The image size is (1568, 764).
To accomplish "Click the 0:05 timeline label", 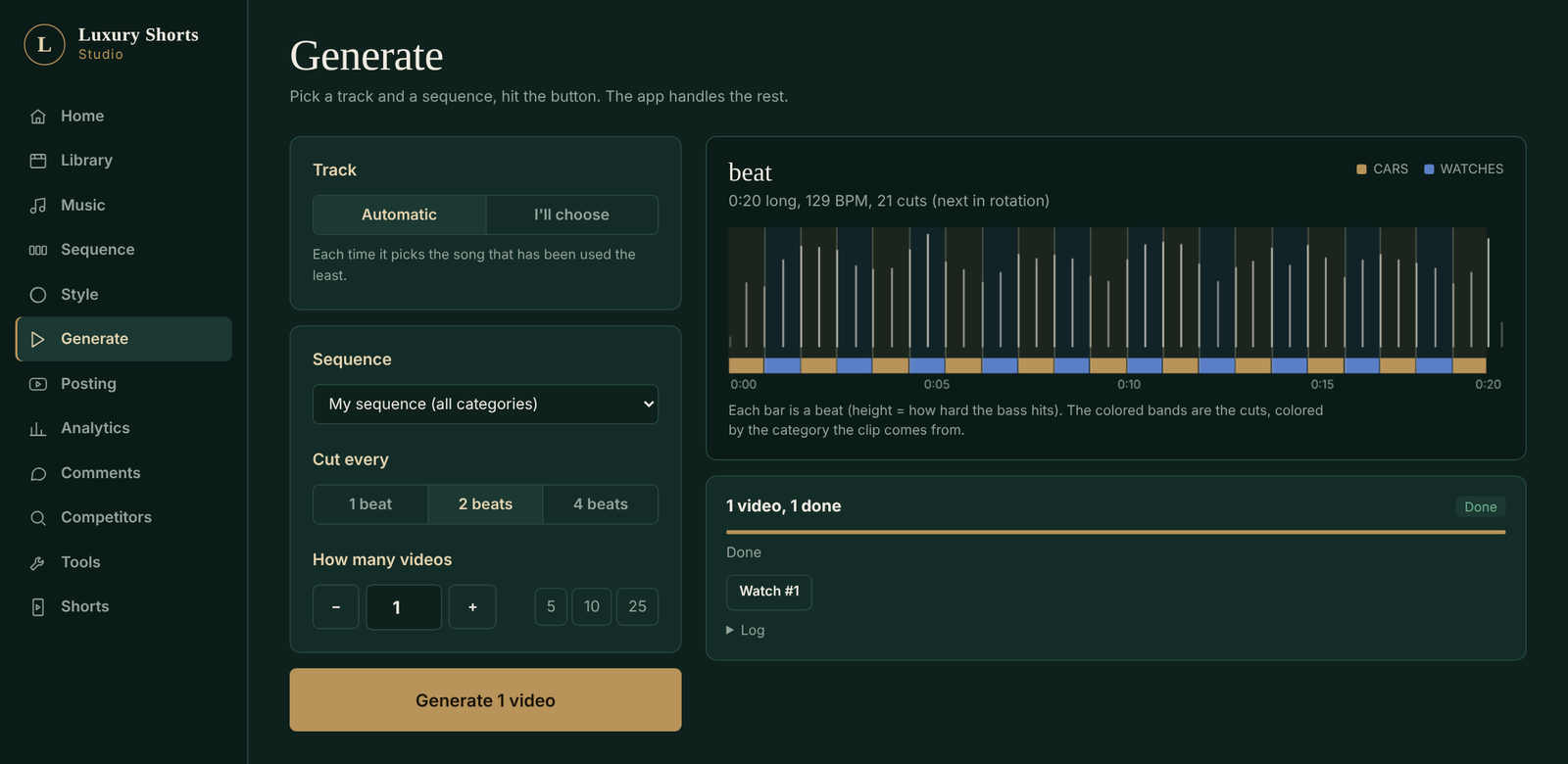I will [937, 385].
